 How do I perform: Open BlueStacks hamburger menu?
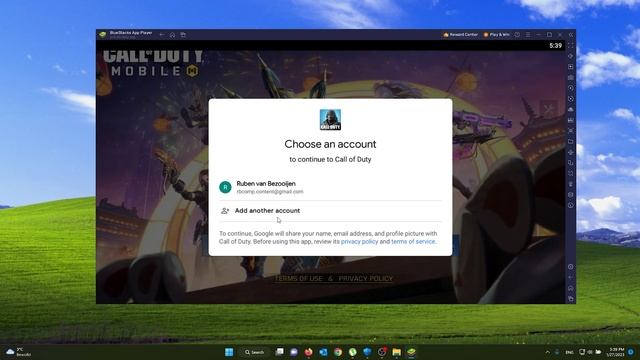528,35
